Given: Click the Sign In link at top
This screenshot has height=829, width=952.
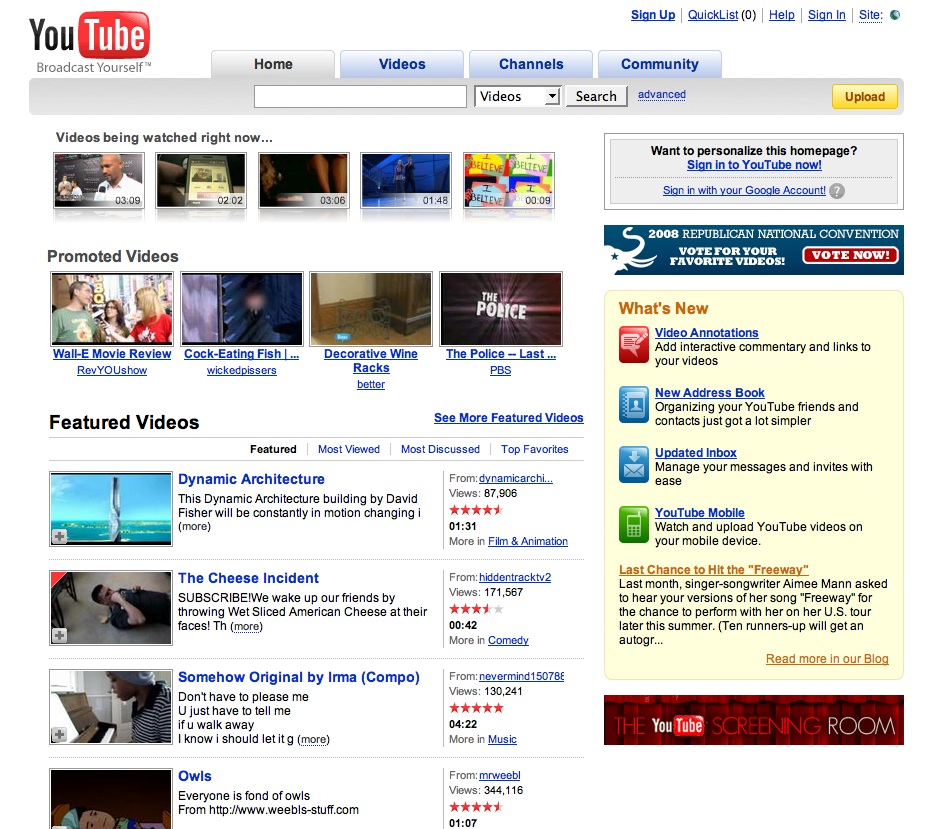Looking at the screenshot, I should 826,15.
